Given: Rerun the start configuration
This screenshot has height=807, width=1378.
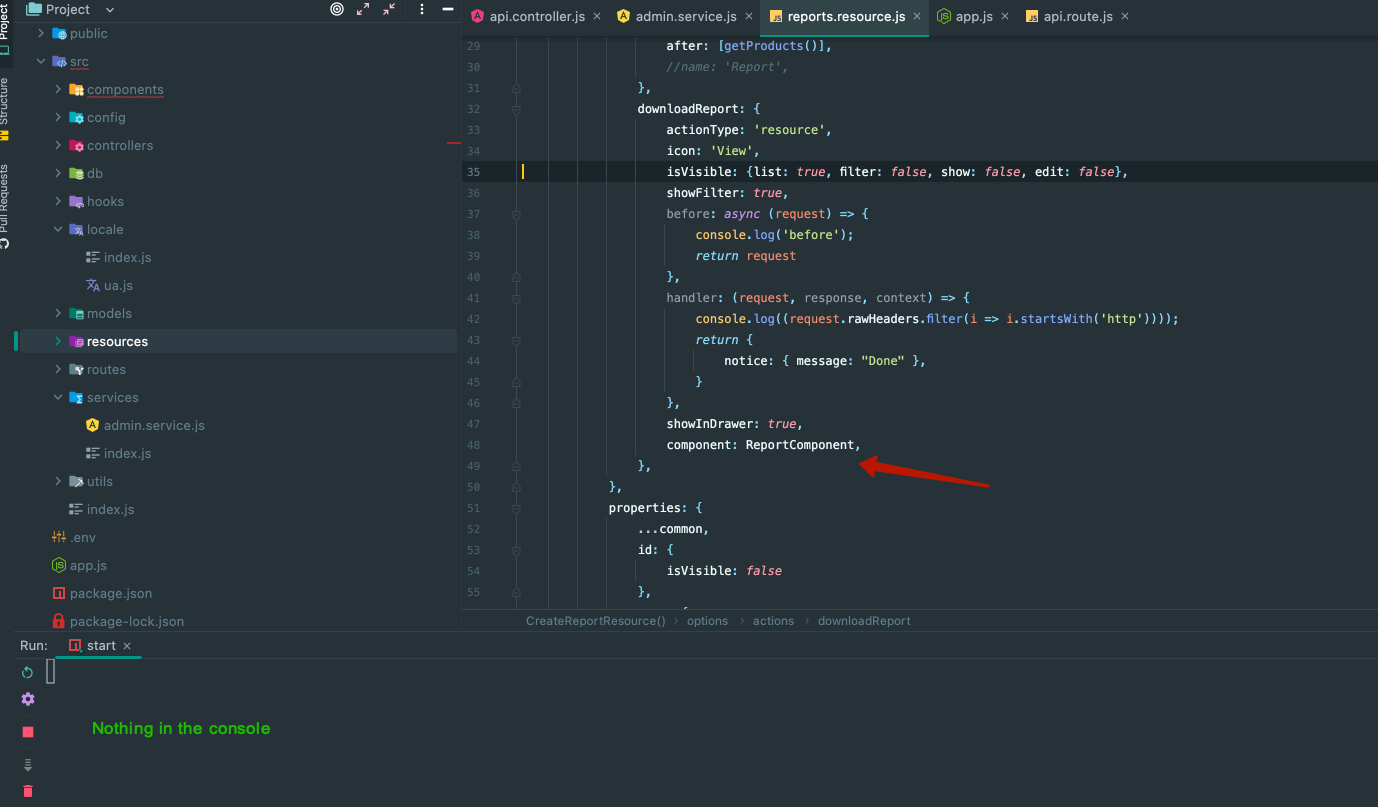Looking at the screenshot, I should tap(28, 672).
